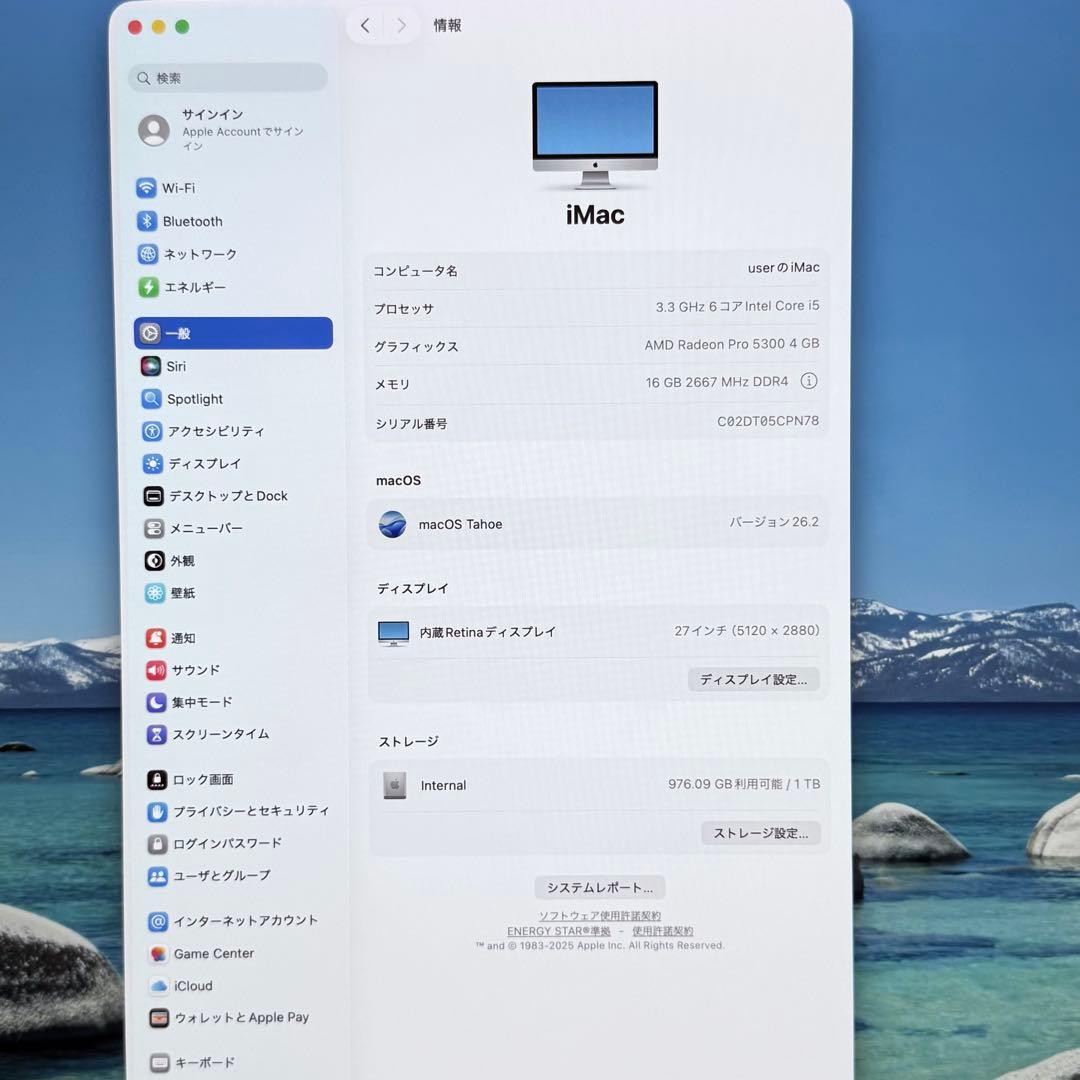Open サウンド speaker icon
Screen dimensions: 1080x1080
coord(156,670)
